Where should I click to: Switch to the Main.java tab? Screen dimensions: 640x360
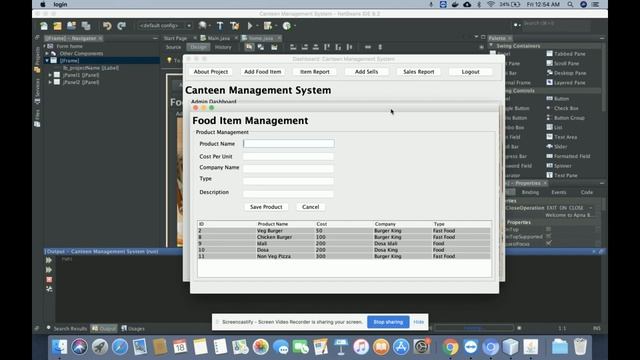pos(219,38)
